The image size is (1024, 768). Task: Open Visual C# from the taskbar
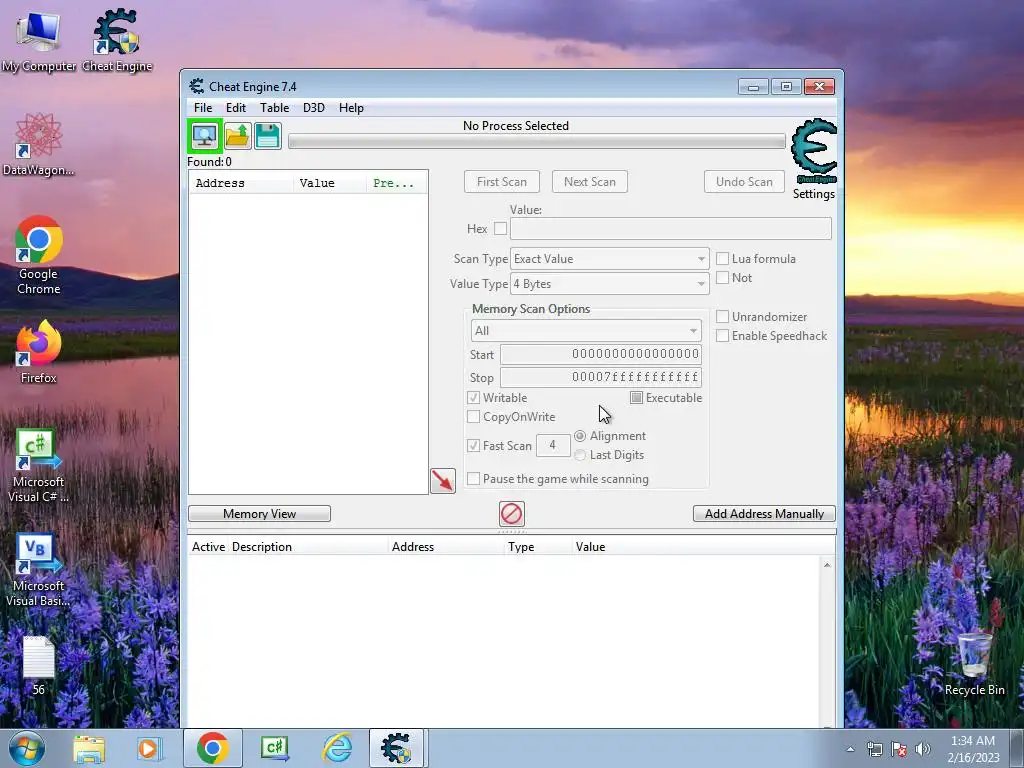tap(275, 748)
